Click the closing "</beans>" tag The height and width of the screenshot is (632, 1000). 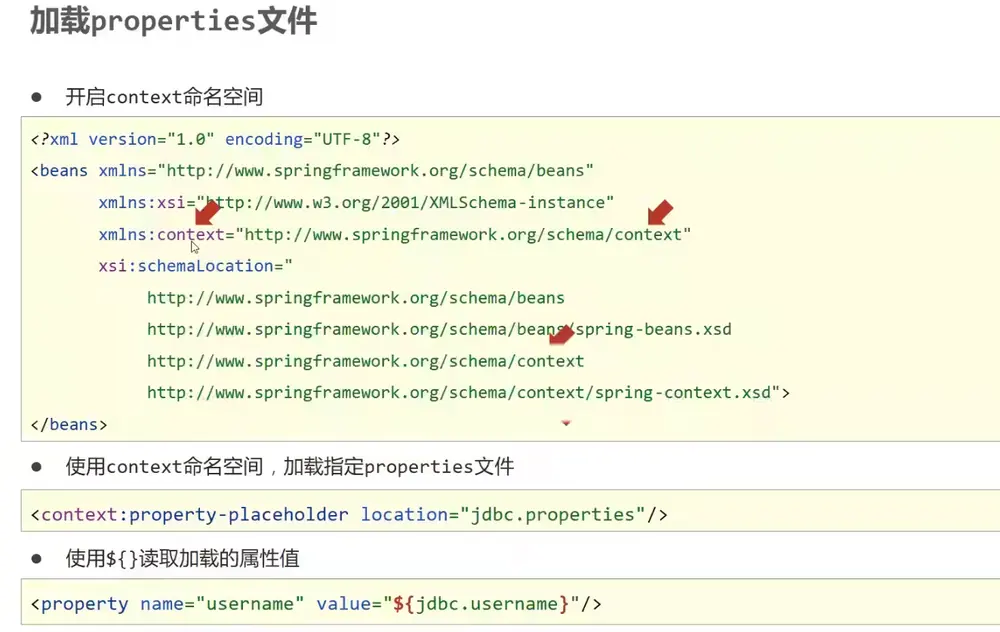coord(69,425)
